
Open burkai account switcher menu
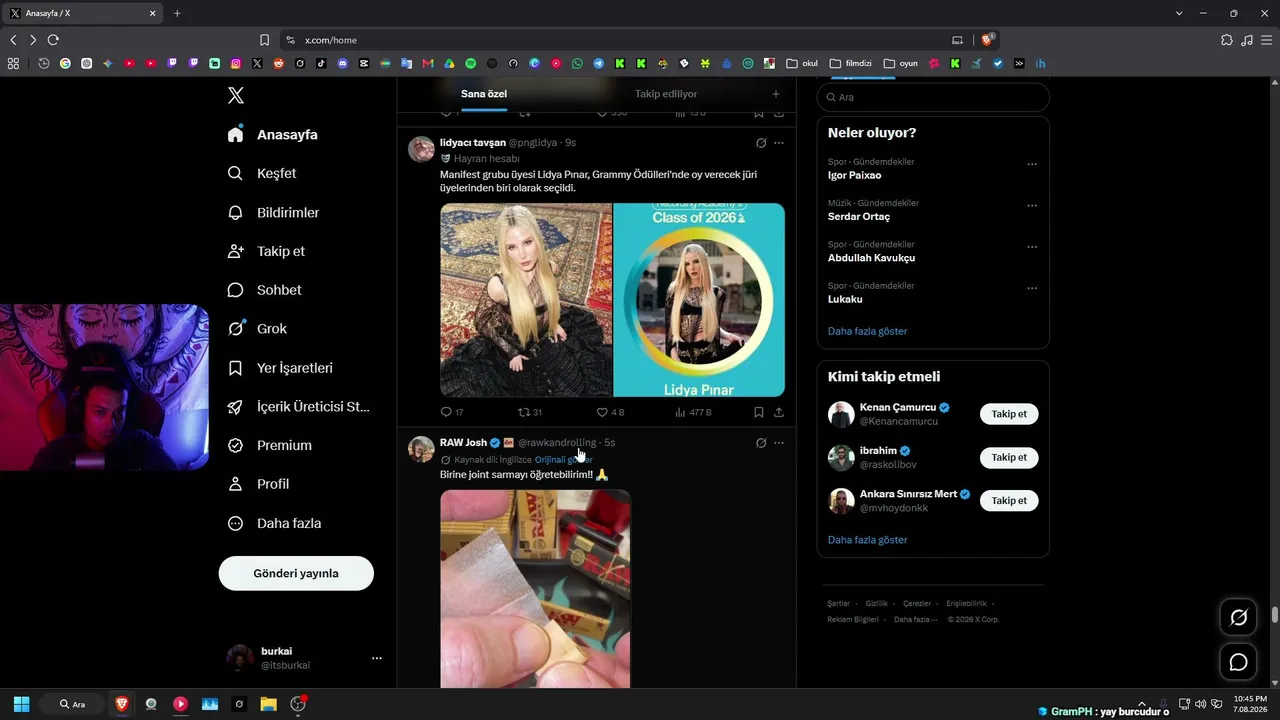(303, 658)
